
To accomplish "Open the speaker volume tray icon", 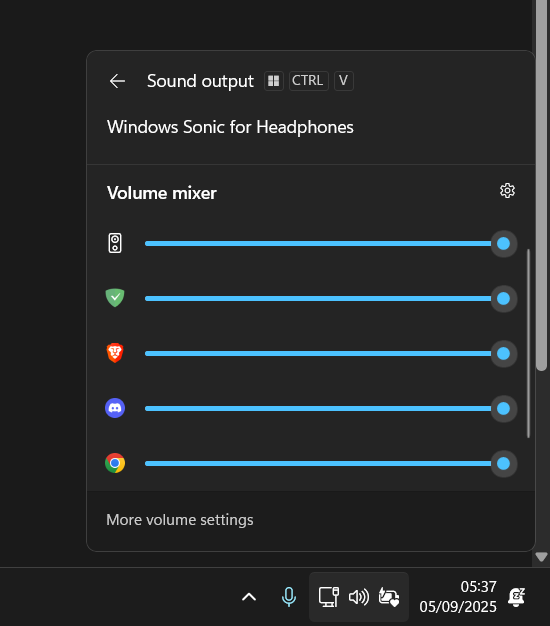I will click(x=358, y=597).
